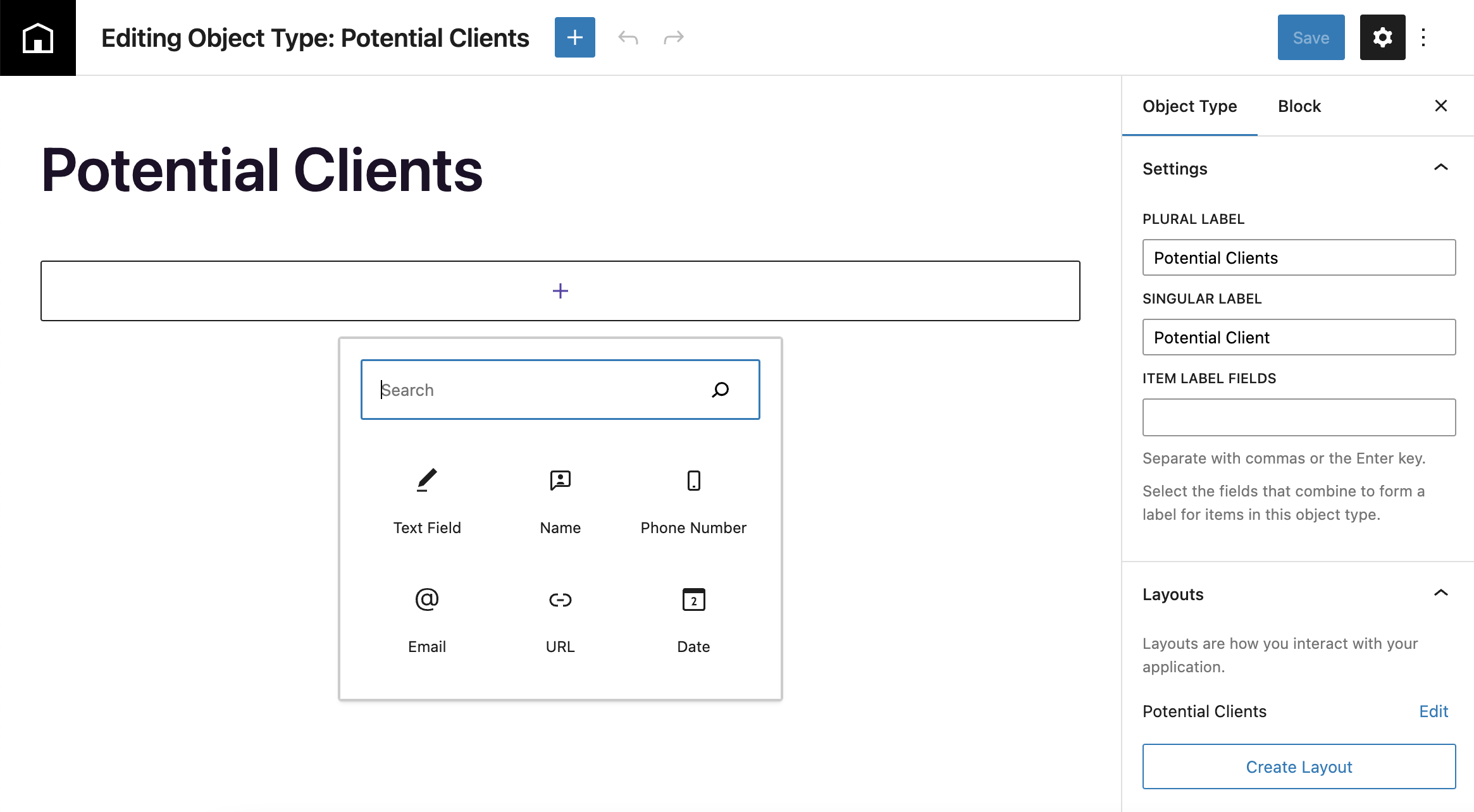Viewport: 1474px width, 812px height.
Task: Select the Object Type tab
Action: click(x=1189, y=106)
